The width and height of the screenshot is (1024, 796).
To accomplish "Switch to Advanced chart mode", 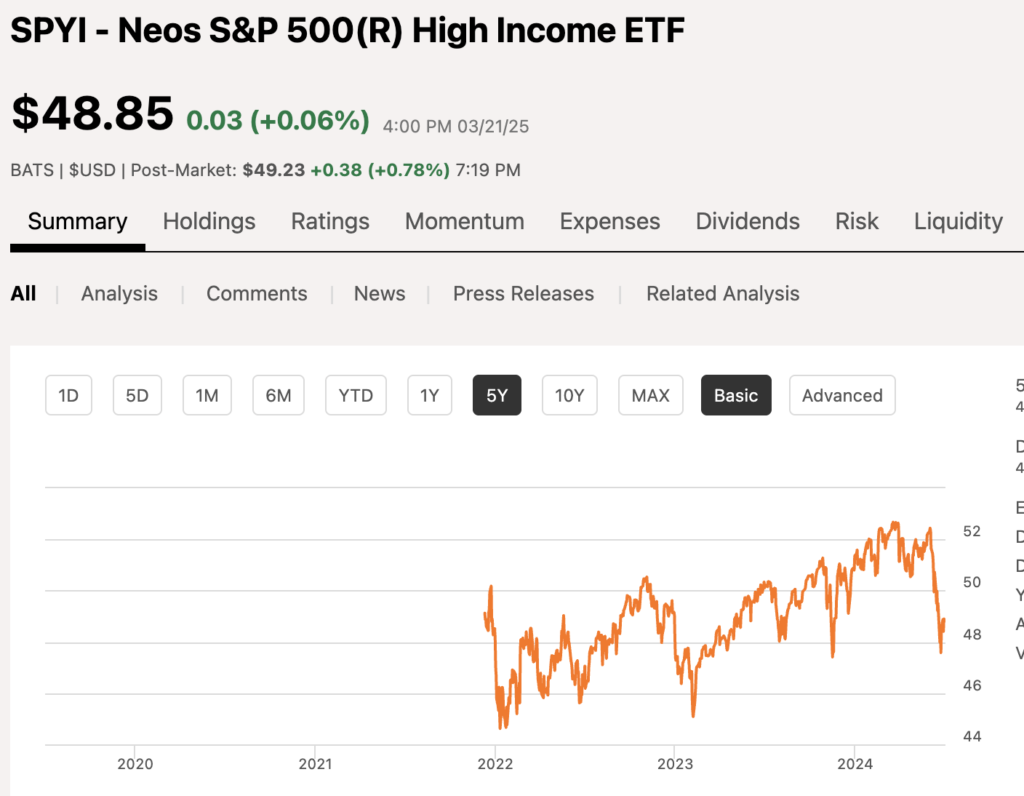I will (842, 395).
